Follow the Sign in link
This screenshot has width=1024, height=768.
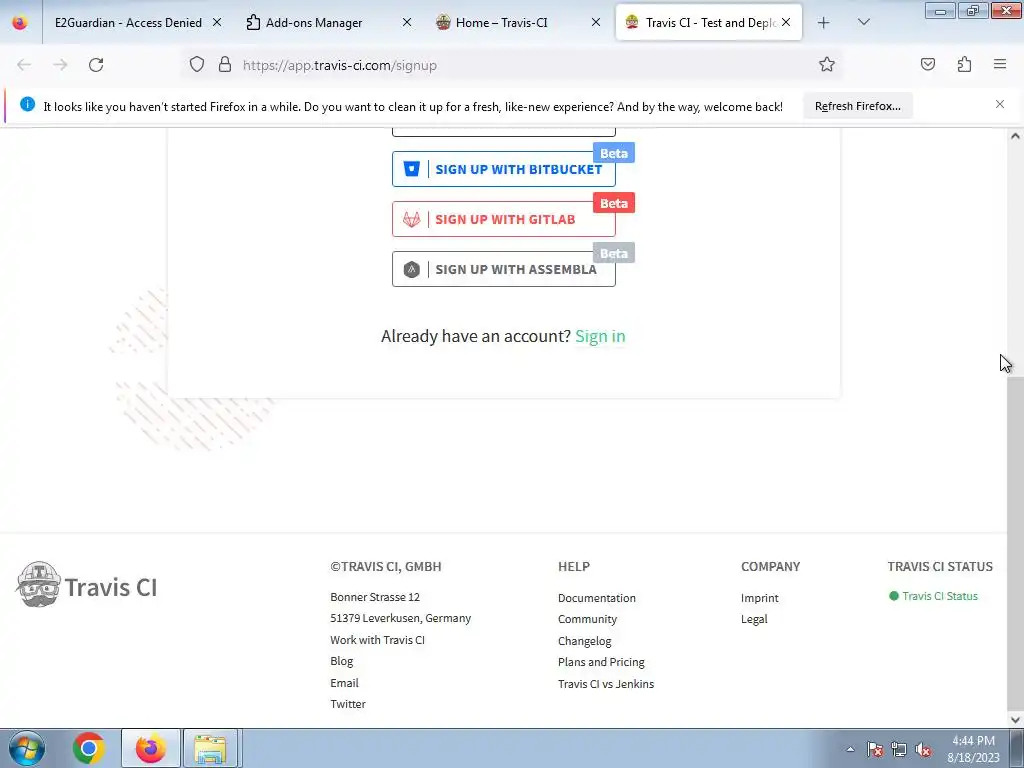pyautogui.click(x=600, y=336)
